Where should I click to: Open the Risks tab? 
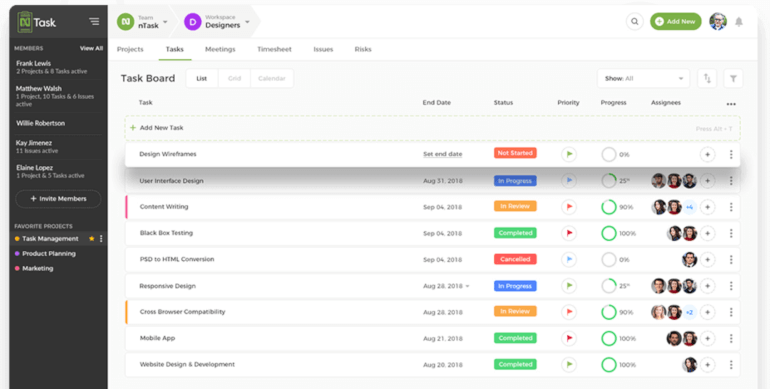click(x=363, y=49)
